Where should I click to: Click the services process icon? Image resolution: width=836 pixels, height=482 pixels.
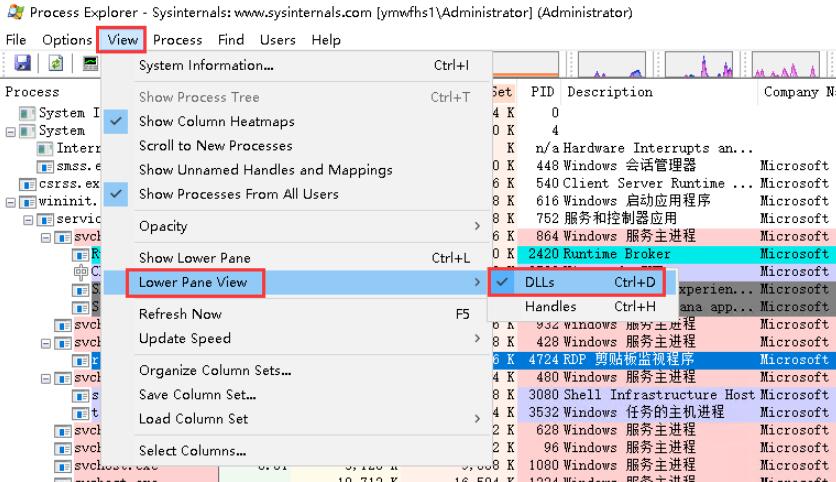point(45,220)
